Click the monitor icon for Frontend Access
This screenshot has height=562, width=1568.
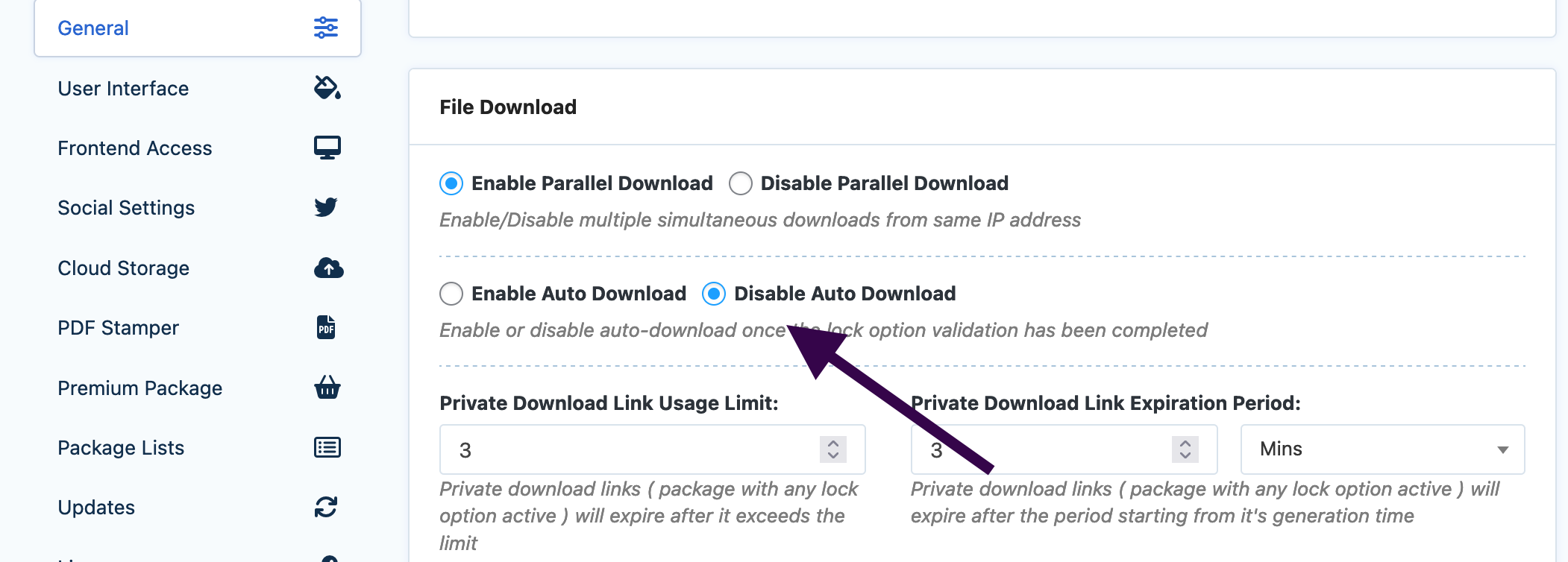coord(327,148)
